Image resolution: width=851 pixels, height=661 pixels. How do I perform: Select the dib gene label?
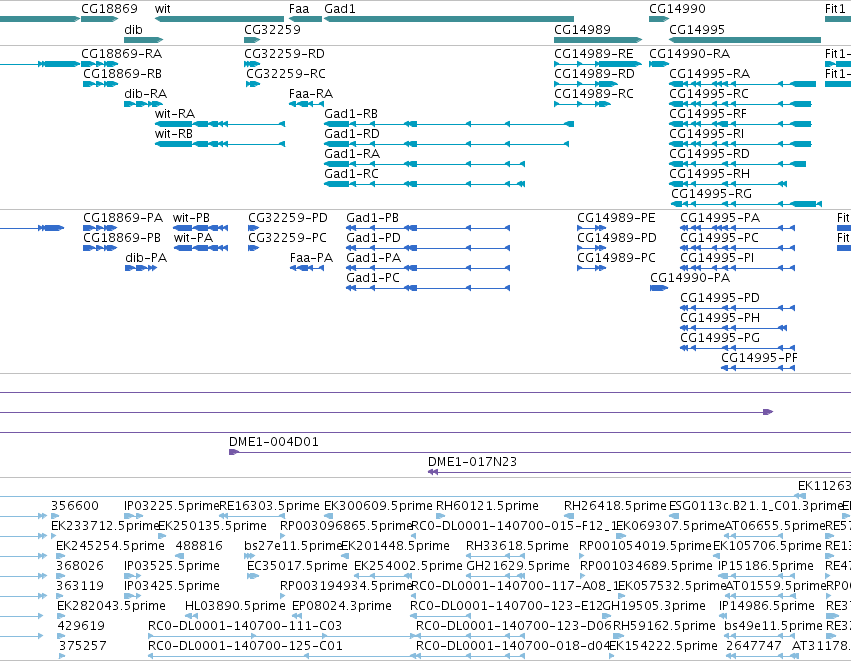click(134, 29)
